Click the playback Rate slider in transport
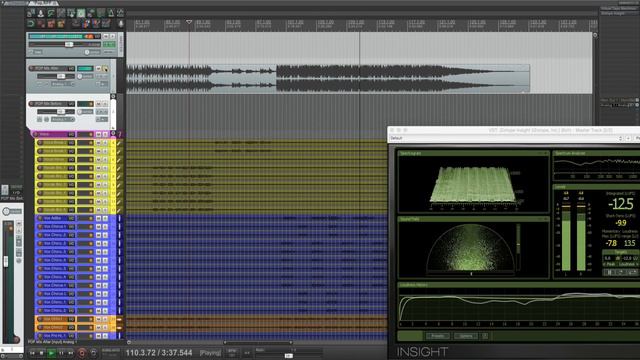Image resolution: width=640 pixels, height=360 pixels. (x=289, y=356)
